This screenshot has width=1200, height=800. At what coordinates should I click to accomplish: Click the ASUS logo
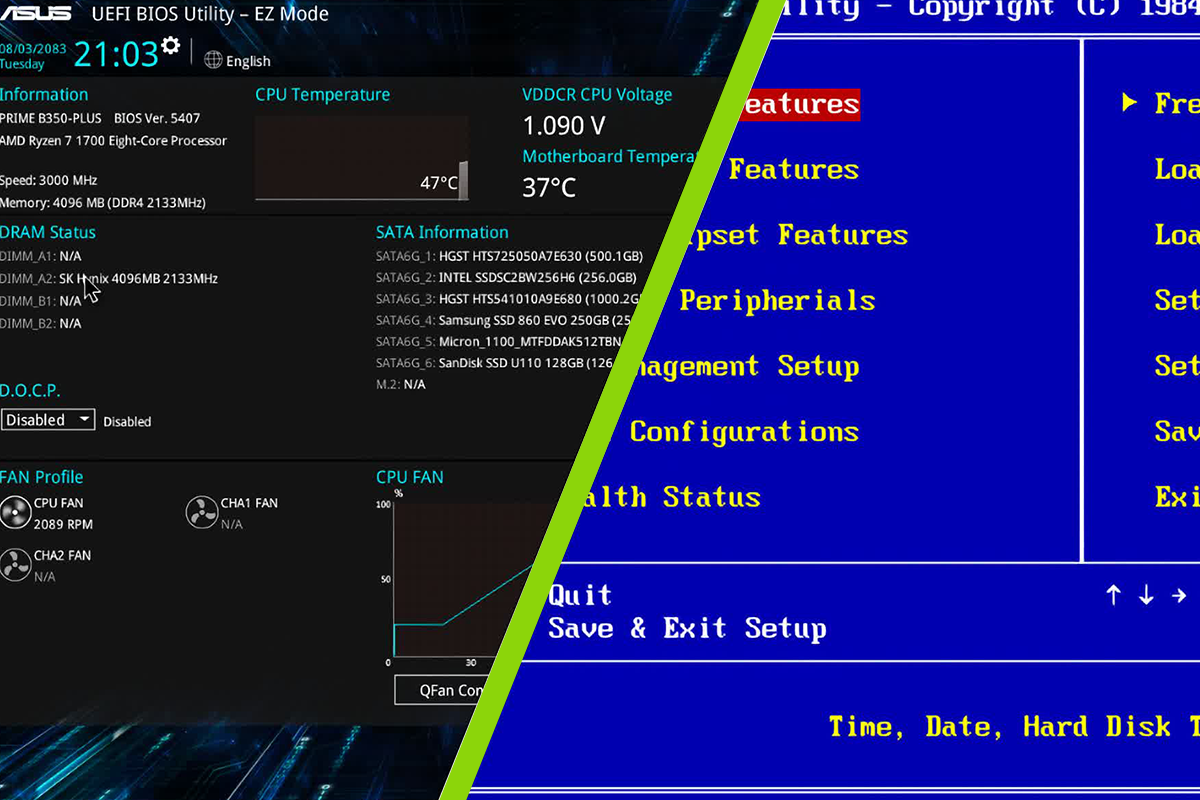click(x=35, y=14)
